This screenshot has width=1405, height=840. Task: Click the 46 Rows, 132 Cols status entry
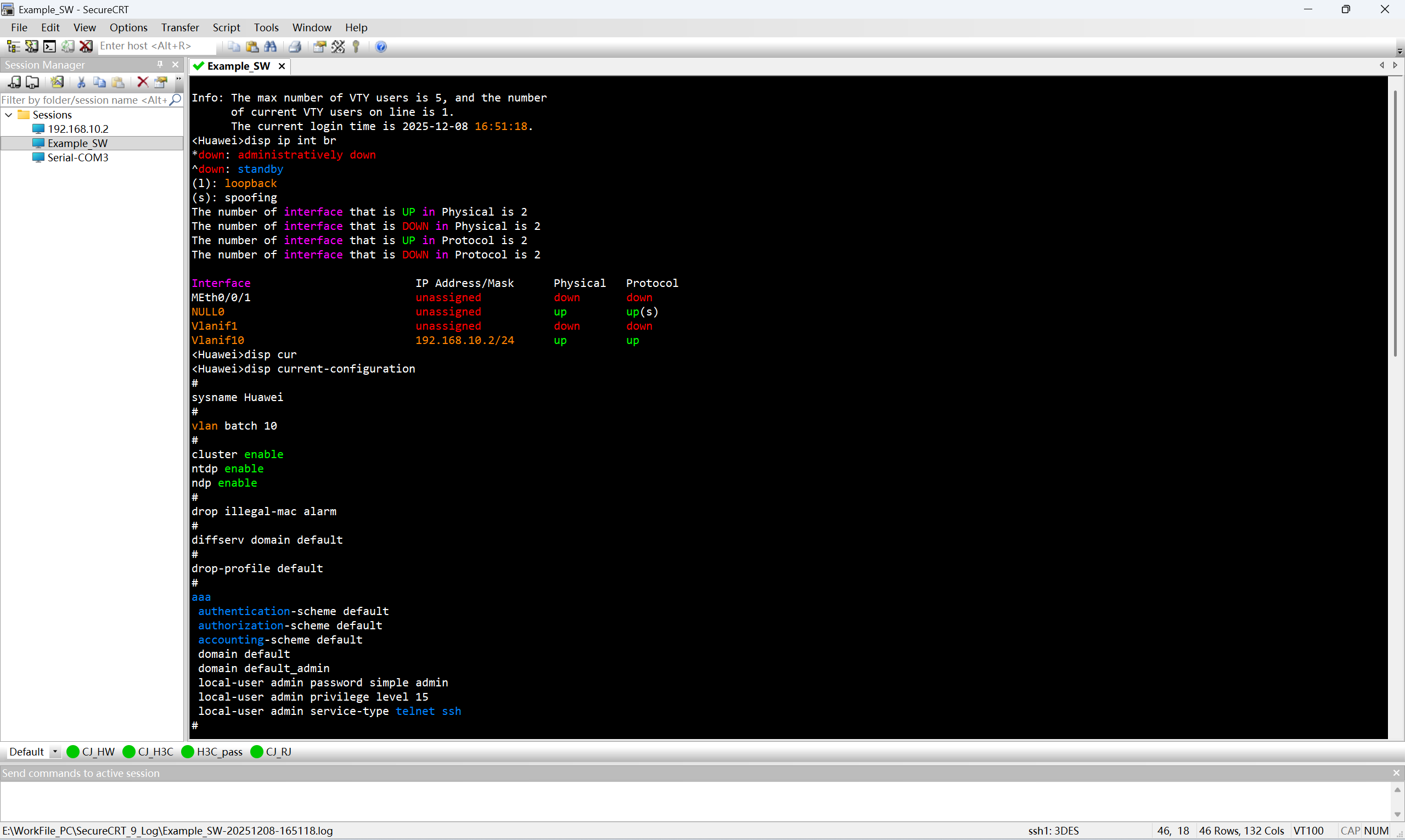click(1241, 831)
